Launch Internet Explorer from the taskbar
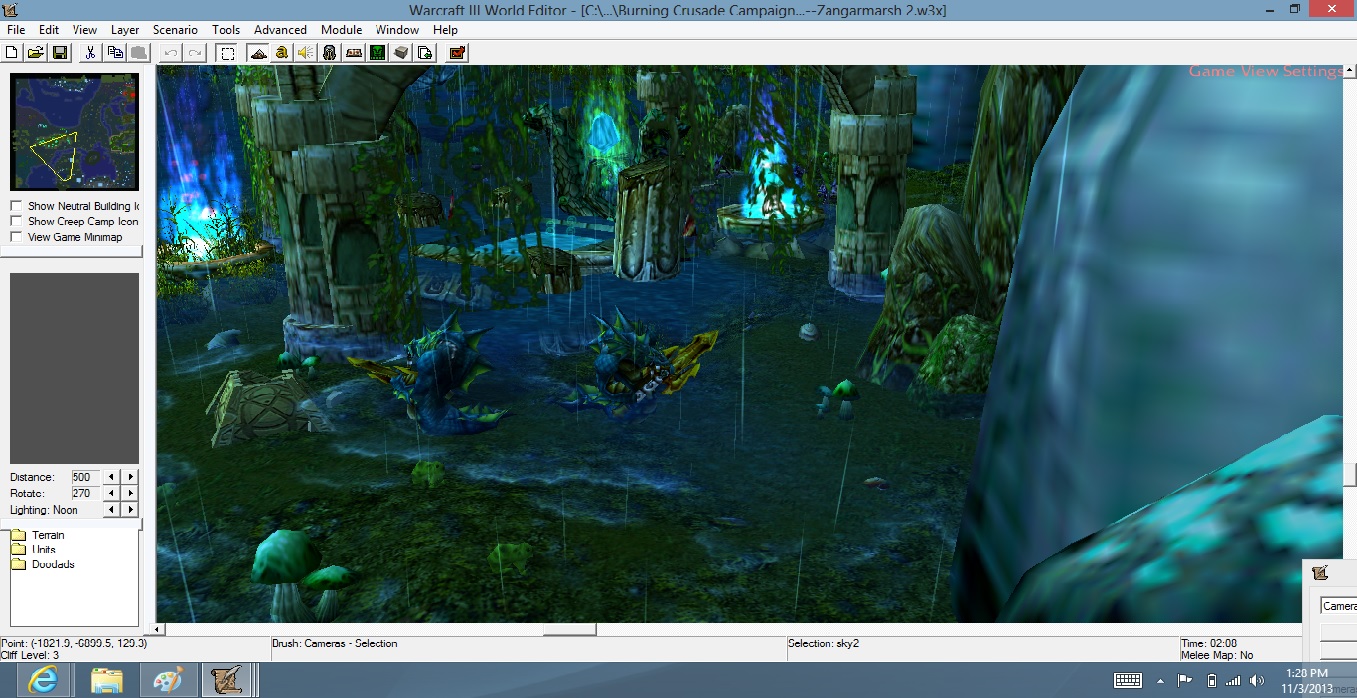 coord(43,680)
